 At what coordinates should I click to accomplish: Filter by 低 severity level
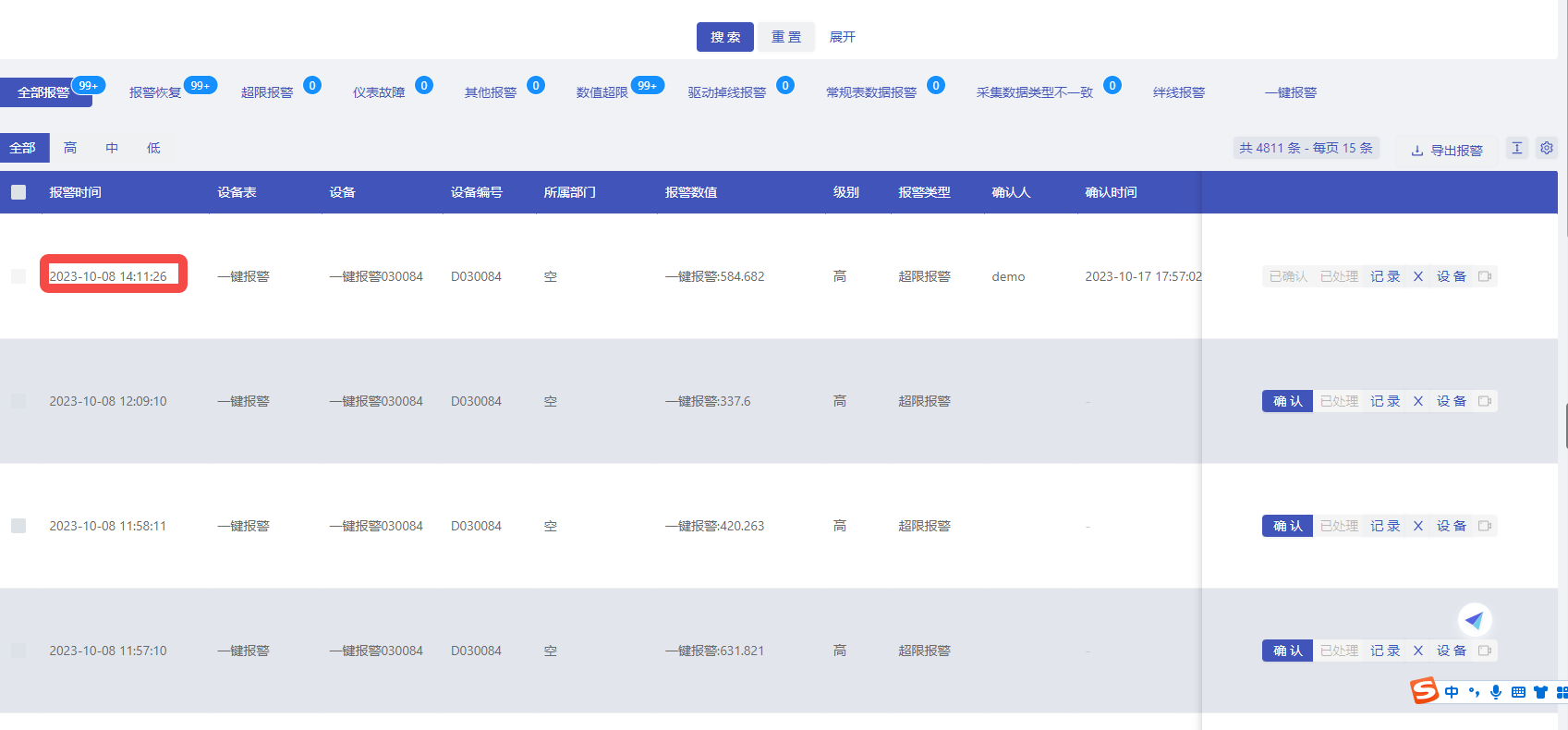153,148
